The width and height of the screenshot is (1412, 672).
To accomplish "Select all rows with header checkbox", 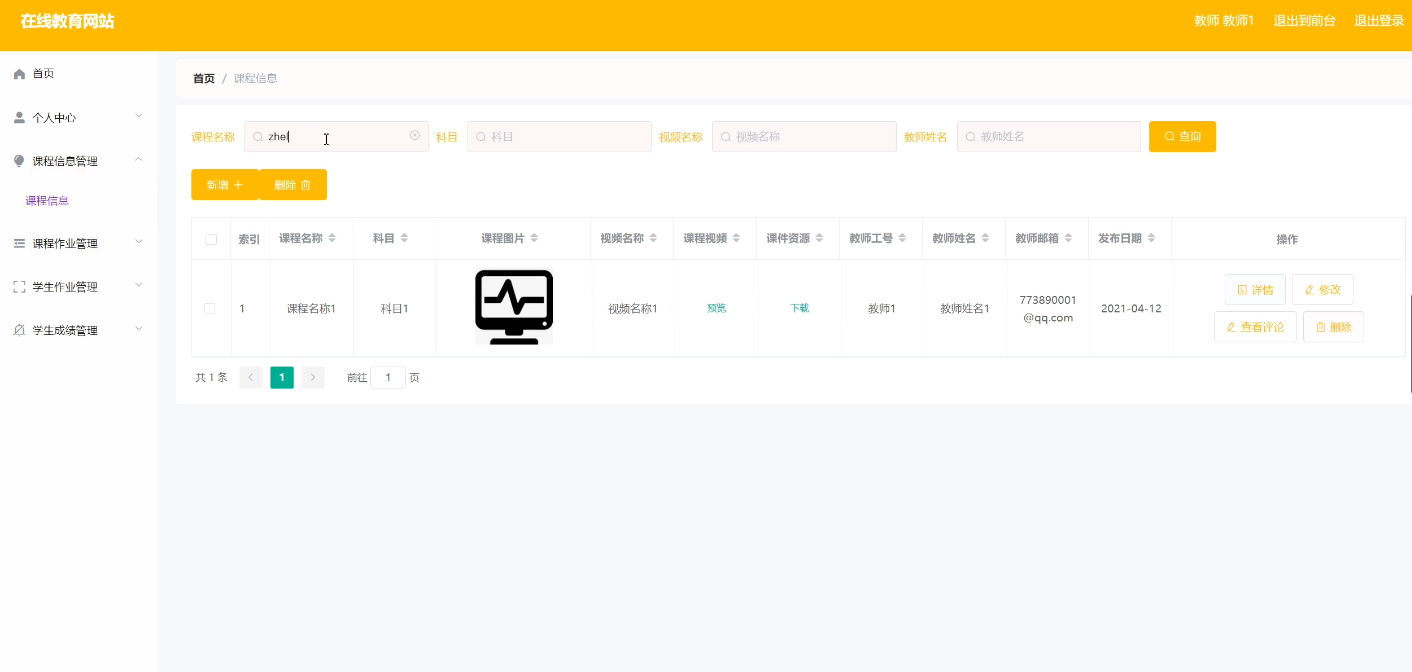I will tap(211, 239).
